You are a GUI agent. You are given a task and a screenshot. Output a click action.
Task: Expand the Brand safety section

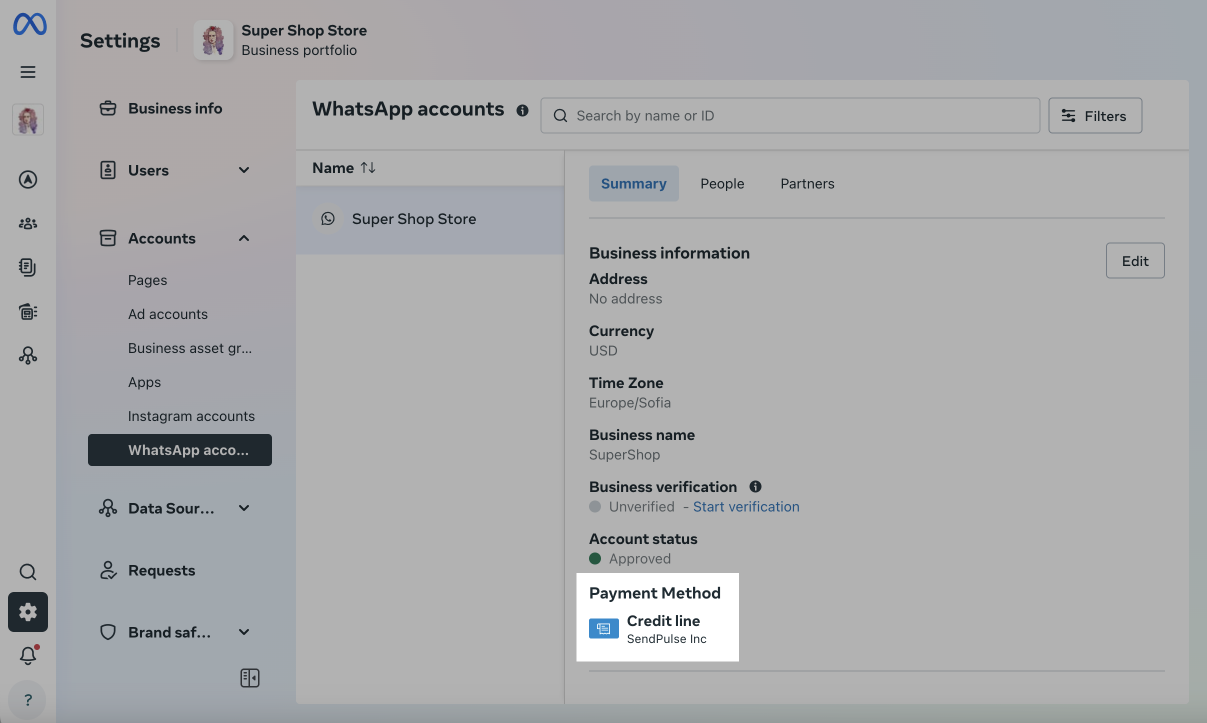coord(244,632)
